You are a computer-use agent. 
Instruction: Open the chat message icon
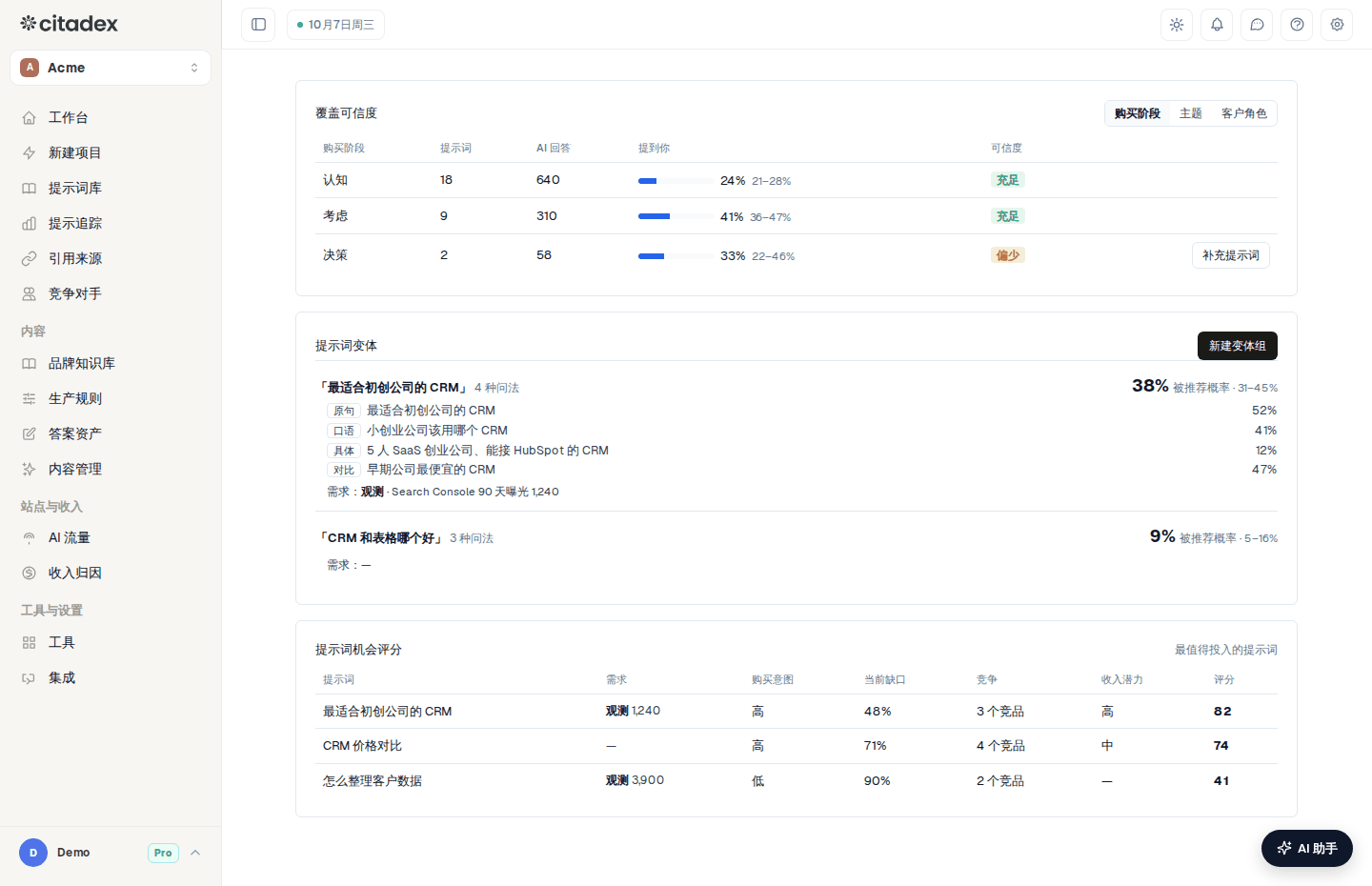coord(1257,25)
